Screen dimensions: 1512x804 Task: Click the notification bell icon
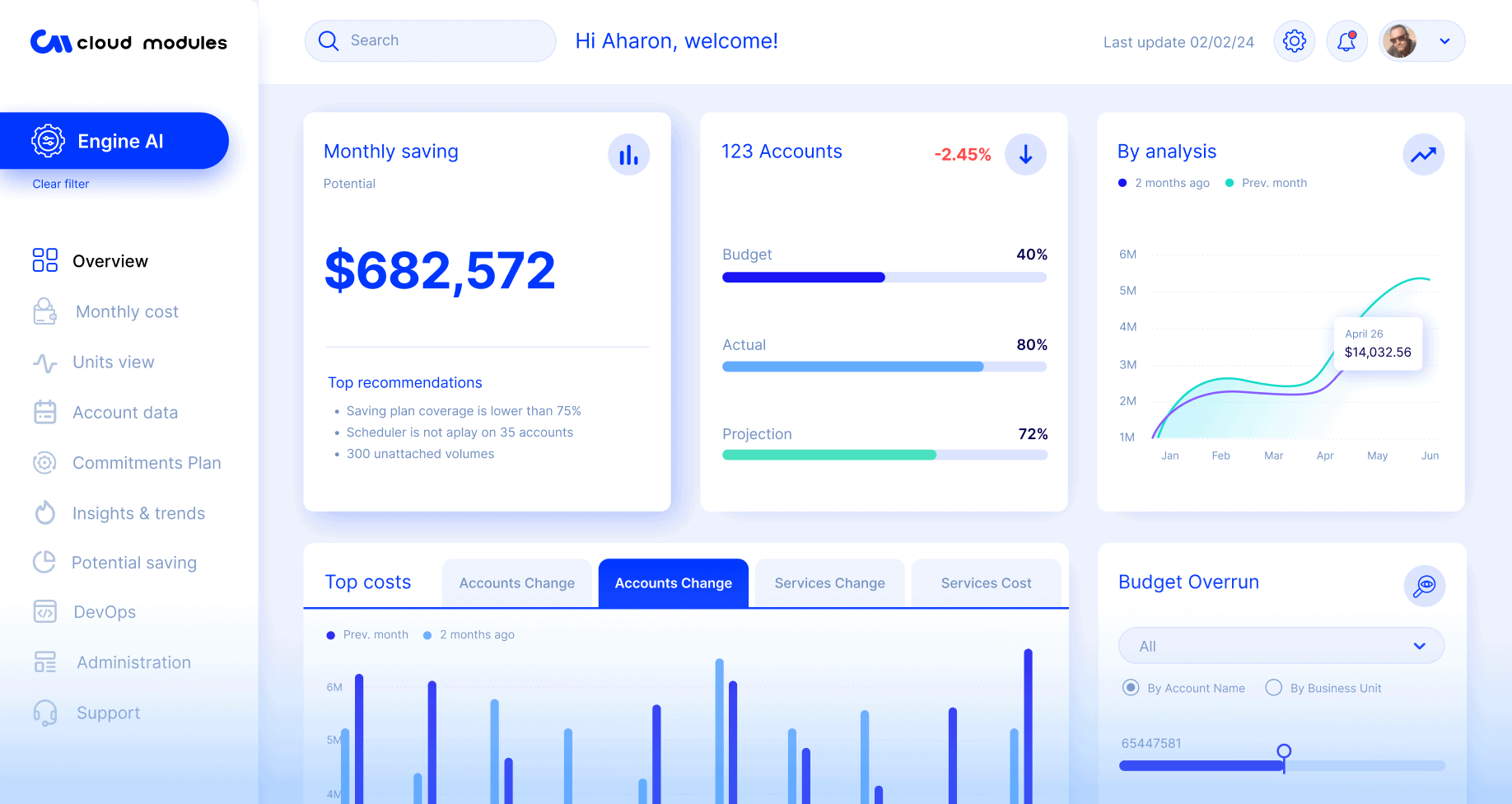[x=1346, y=41]
